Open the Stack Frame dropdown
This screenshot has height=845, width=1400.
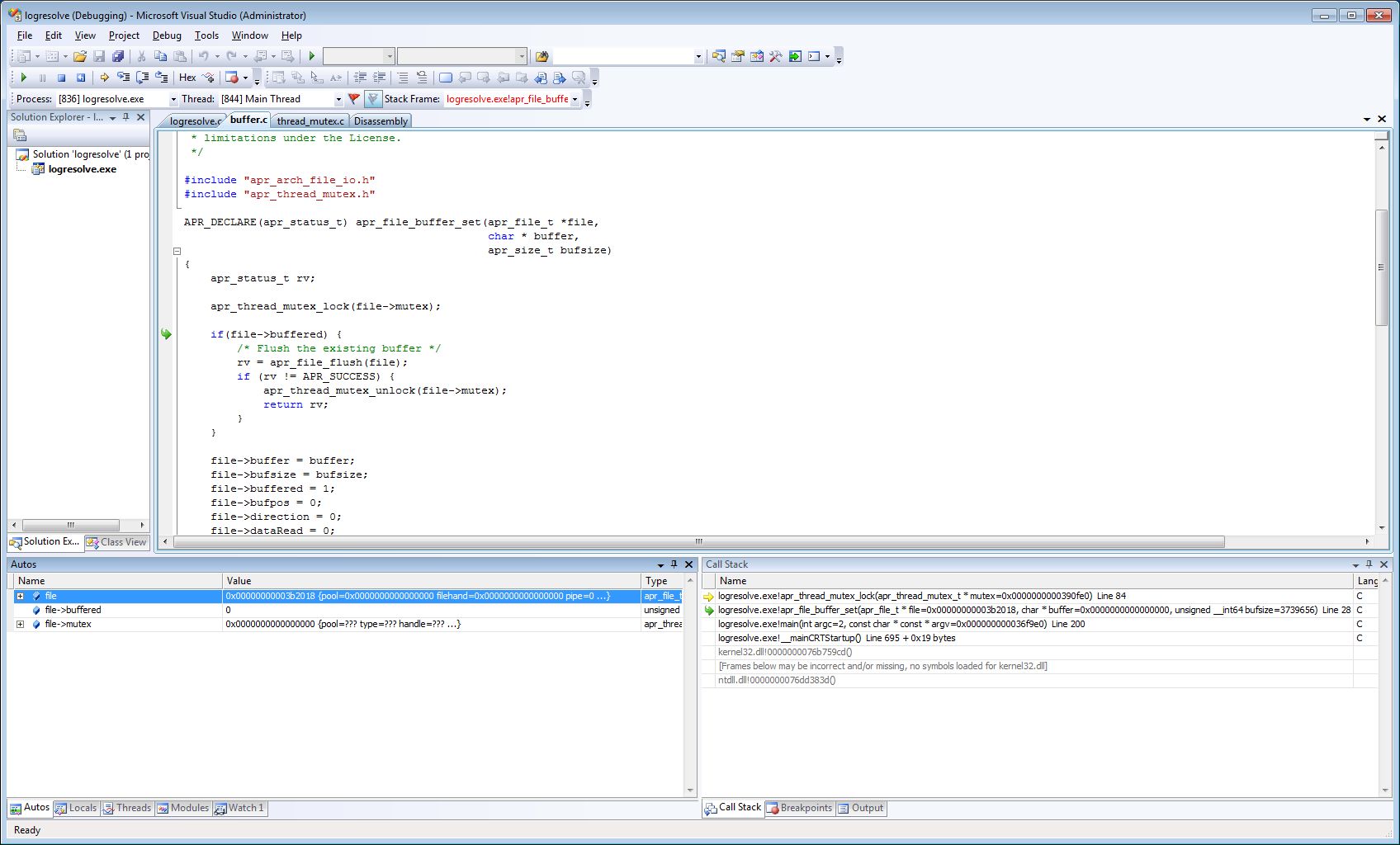(x=575, y=99)
